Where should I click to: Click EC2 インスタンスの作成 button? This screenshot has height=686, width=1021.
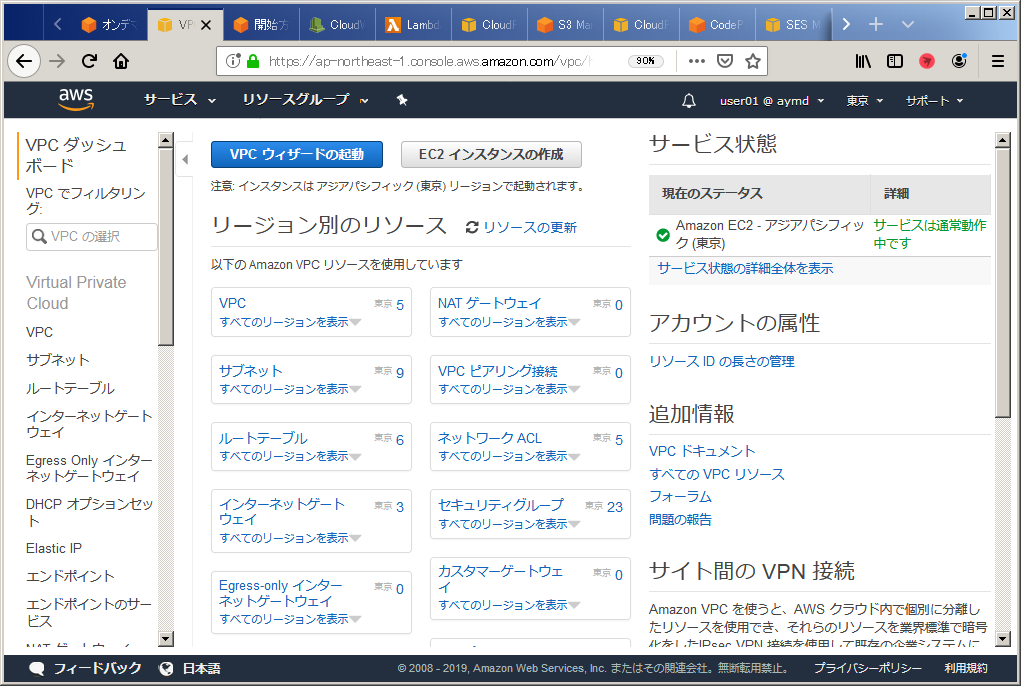491,154
